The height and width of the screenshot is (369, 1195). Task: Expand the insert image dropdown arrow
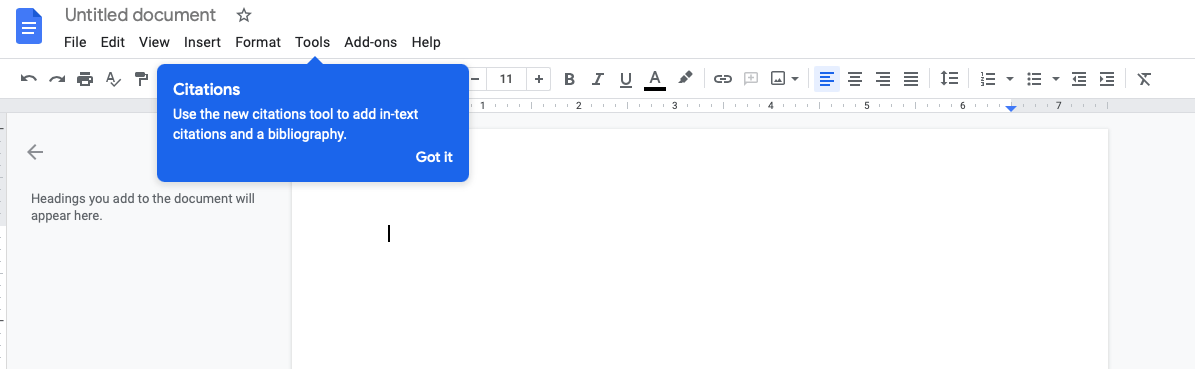795,79
